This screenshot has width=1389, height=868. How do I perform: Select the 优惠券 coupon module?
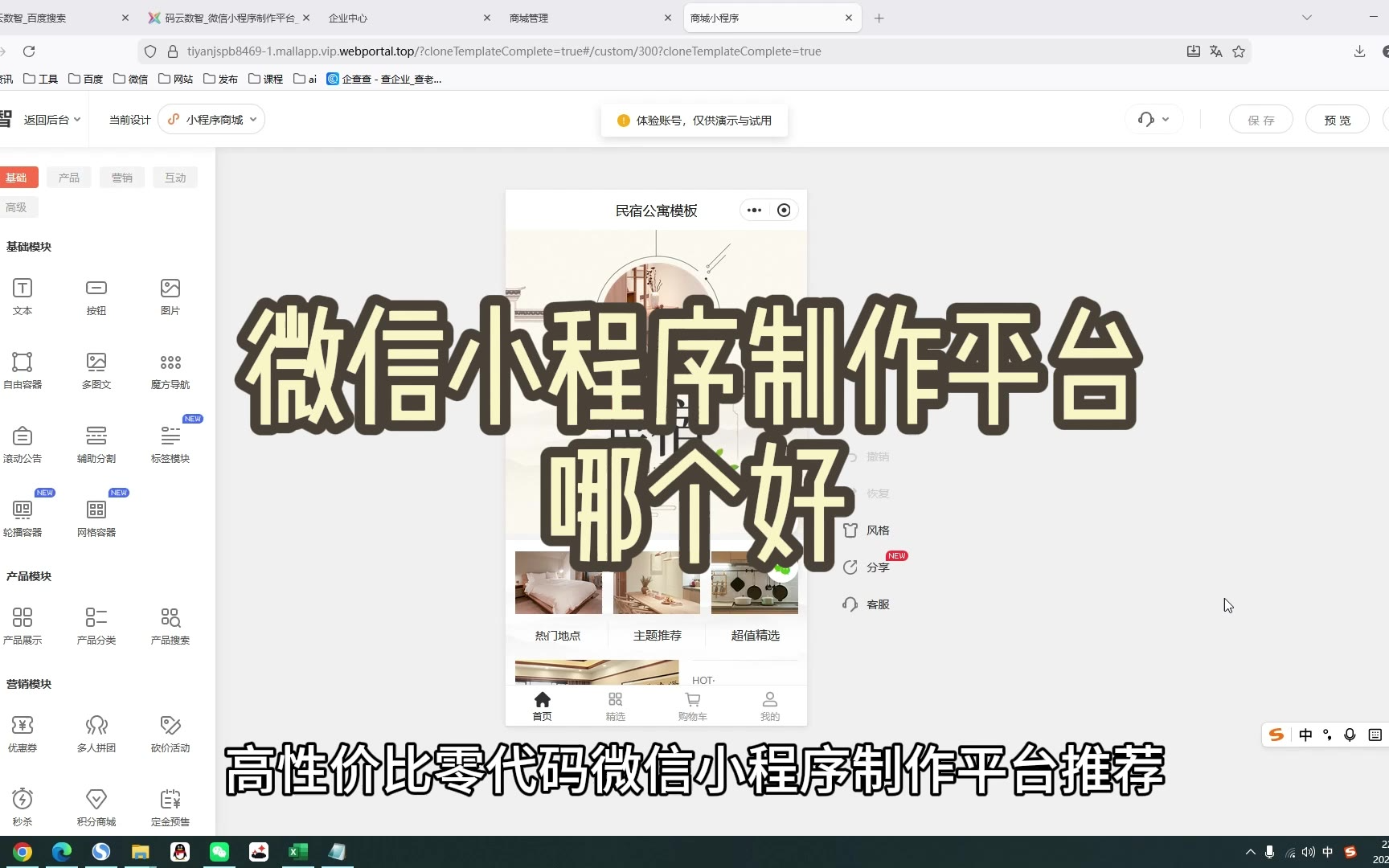23,726
